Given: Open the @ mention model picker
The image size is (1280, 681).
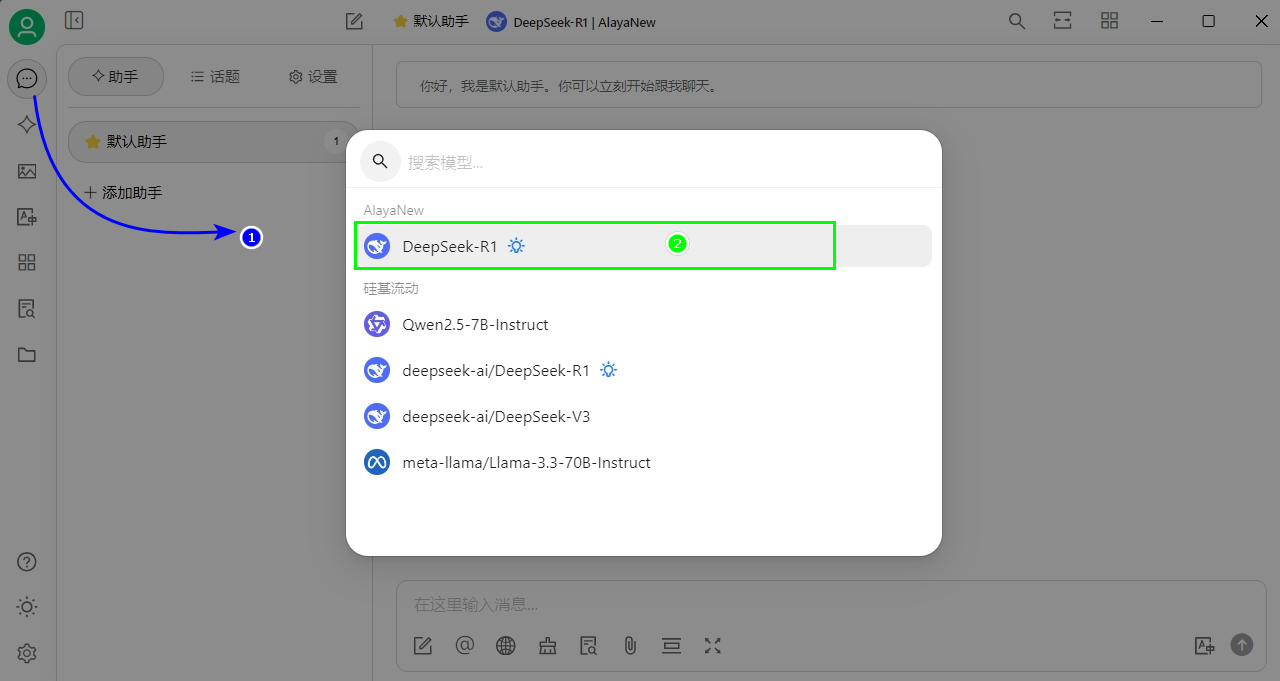Looking at the screenshot, I should (x=464, y=645).
